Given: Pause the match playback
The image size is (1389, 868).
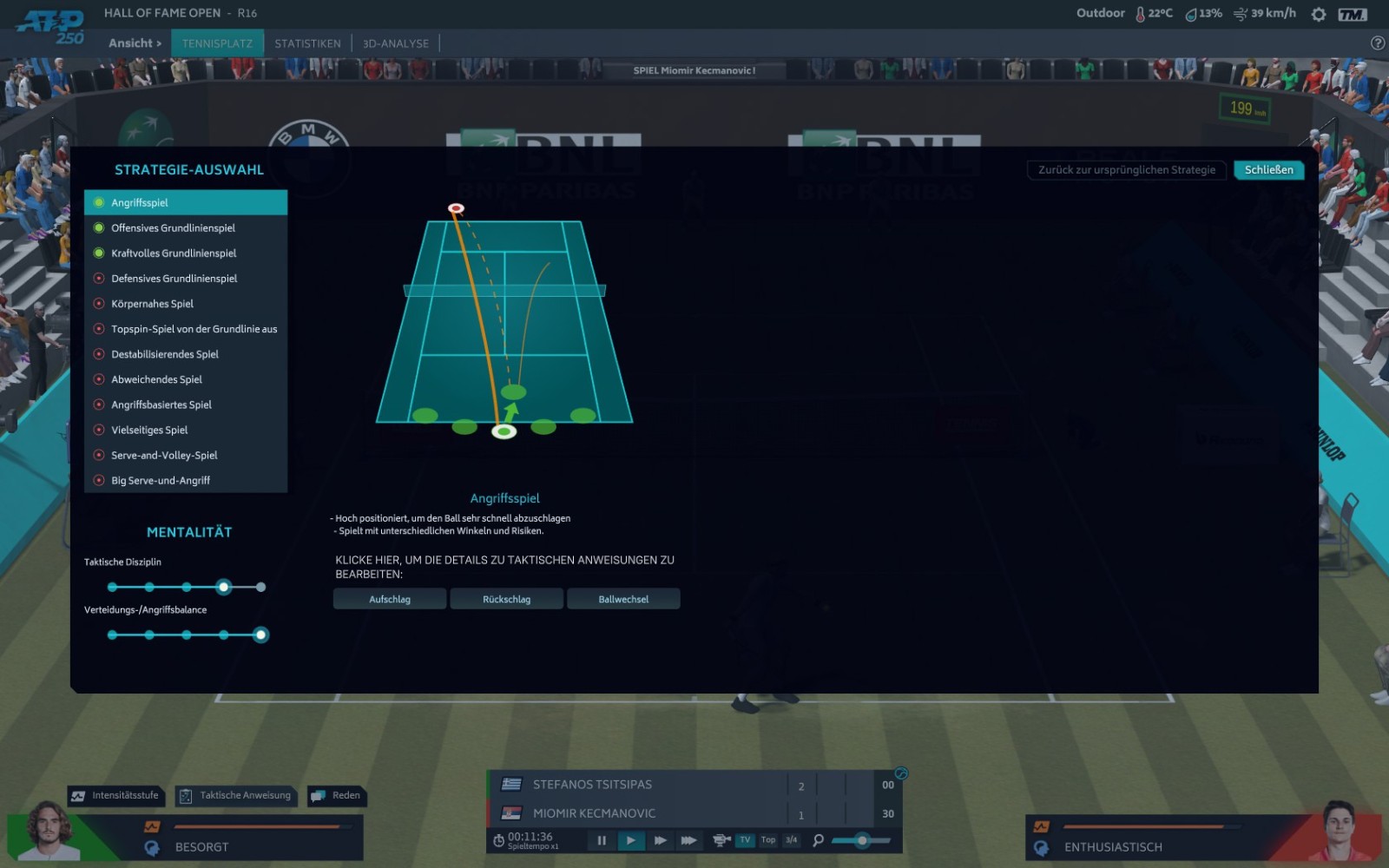Looking at the screenshot, I should pyautogui.click(x=602, y=840).
